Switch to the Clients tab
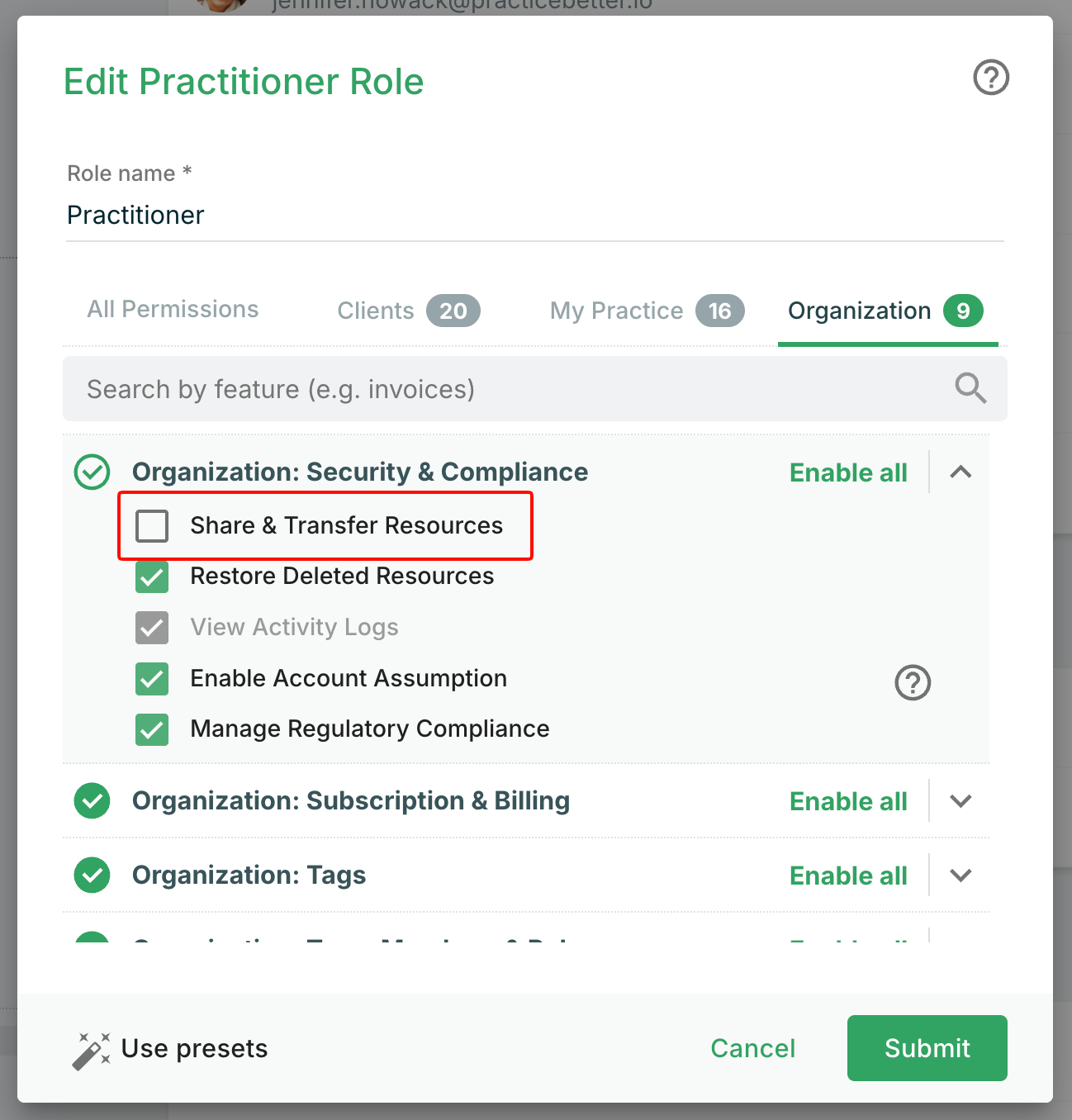The width and height of the screenshot is (1072, 1120). 408,311
